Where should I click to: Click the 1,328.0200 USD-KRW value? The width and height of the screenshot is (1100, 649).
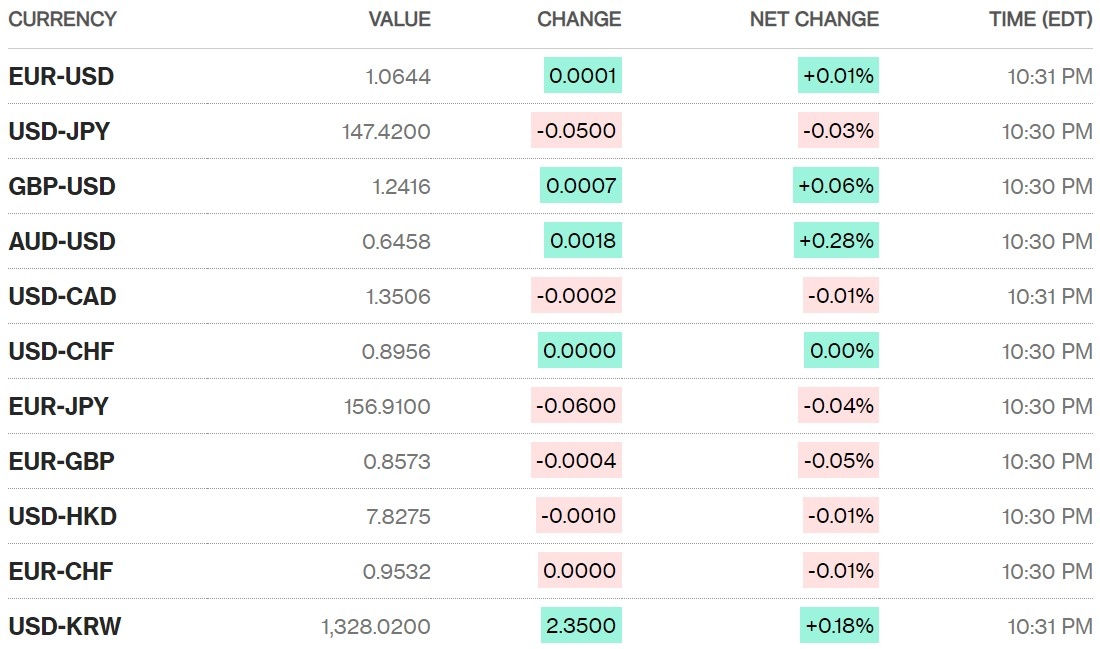click(376, 626)
